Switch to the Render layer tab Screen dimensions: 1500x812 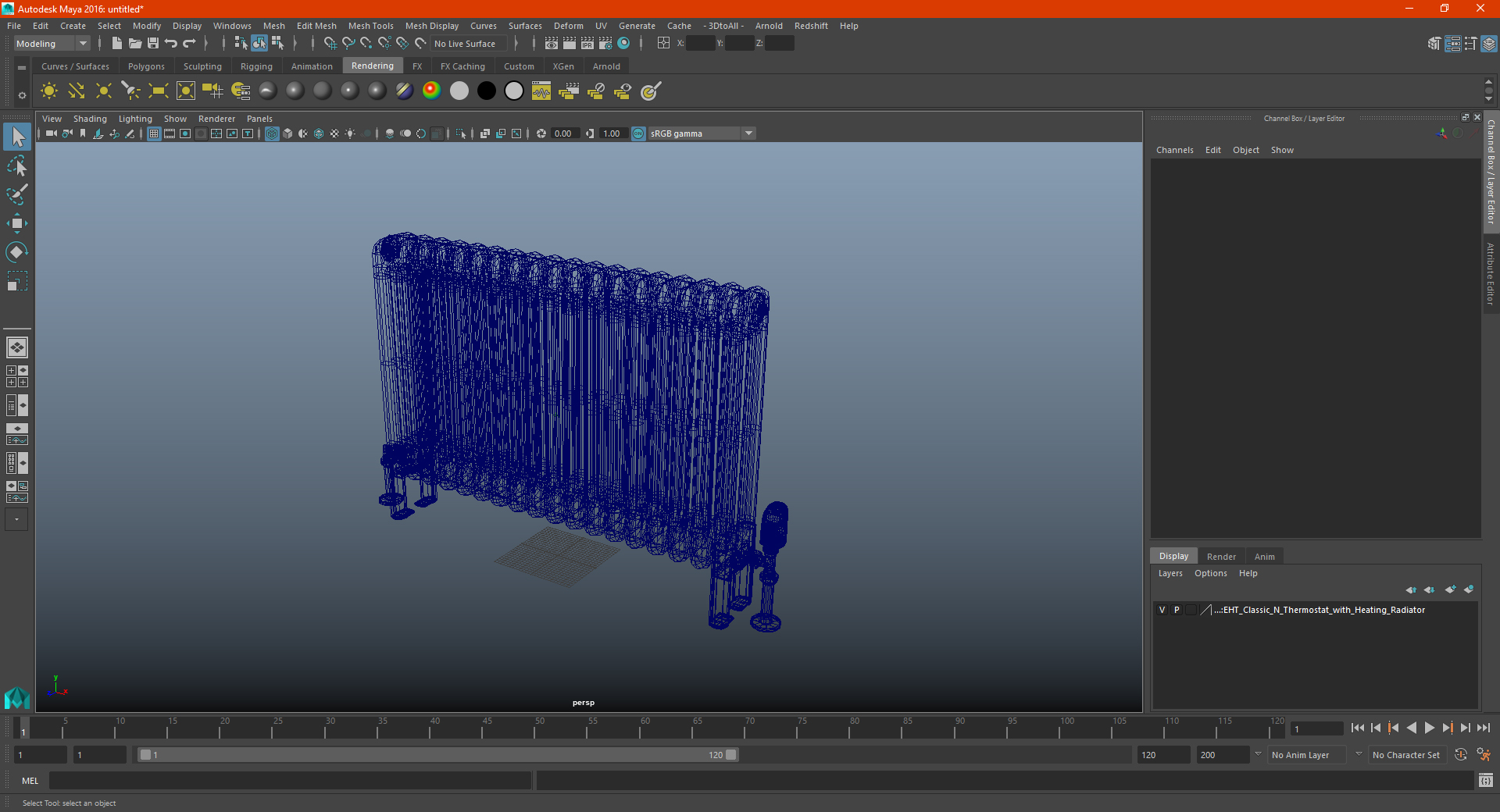point(1221,557)
